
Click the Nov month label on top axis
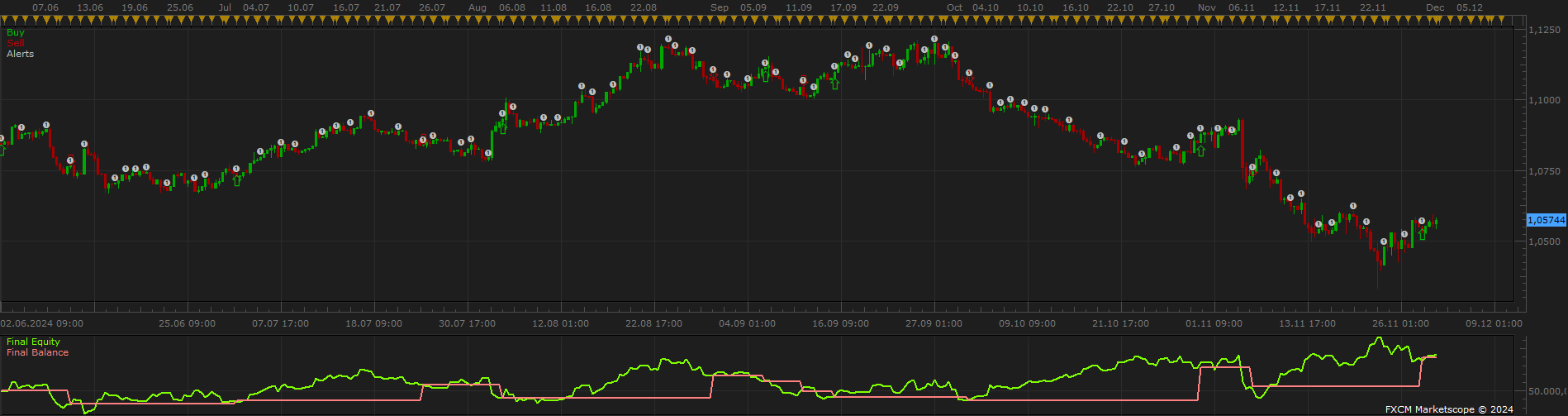pos(1207,7)
